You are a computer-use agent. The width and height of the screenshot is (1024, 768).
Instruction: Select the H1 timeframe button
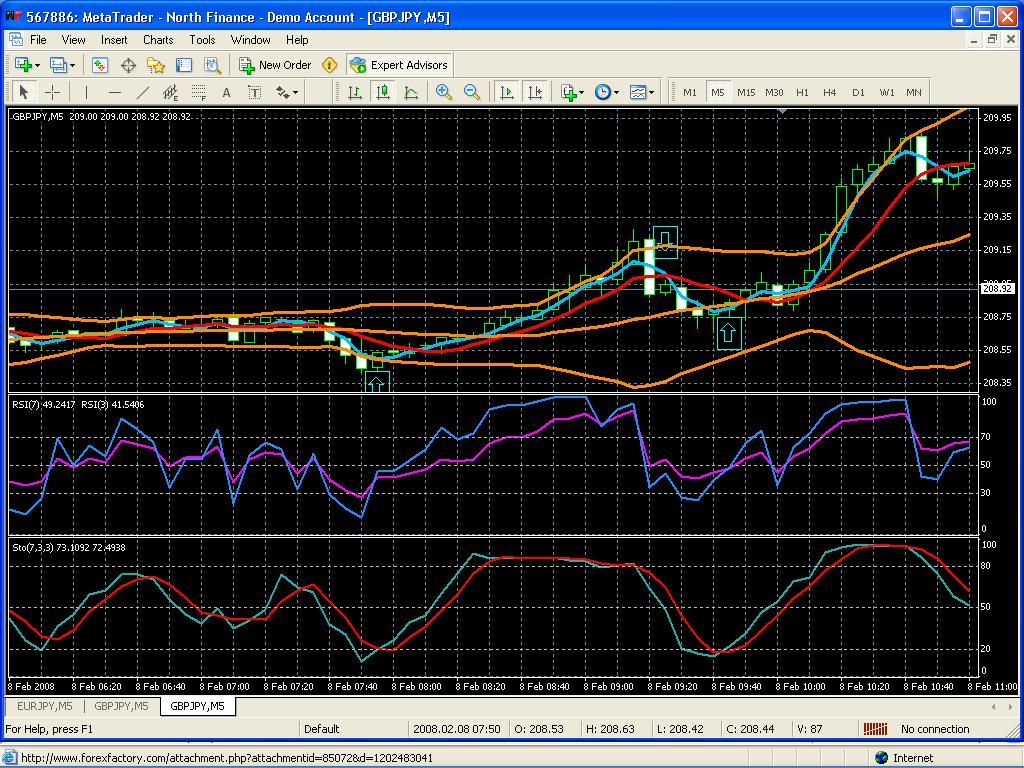(x=802, y=92)
